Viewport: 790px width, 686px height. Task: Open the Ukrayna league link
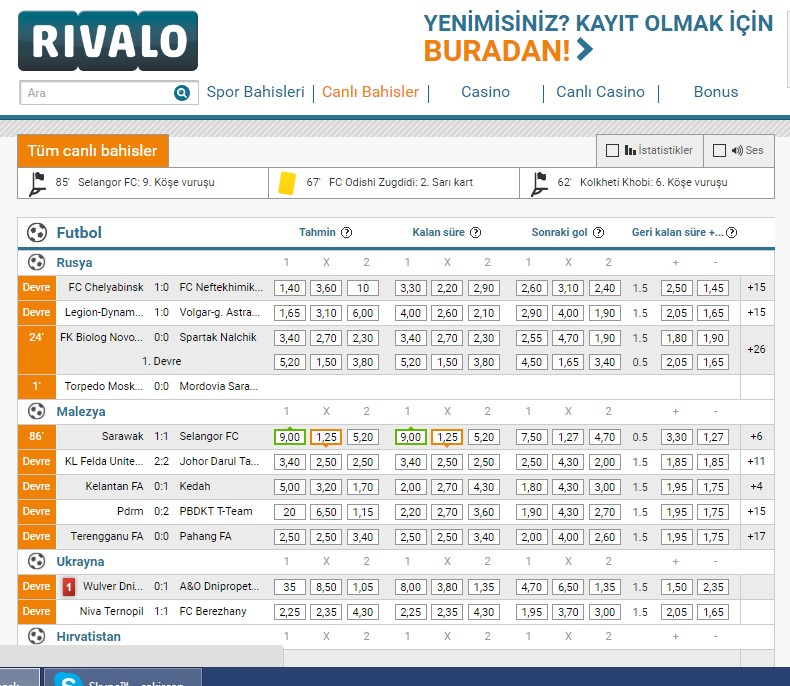click(x=80, y=561)
